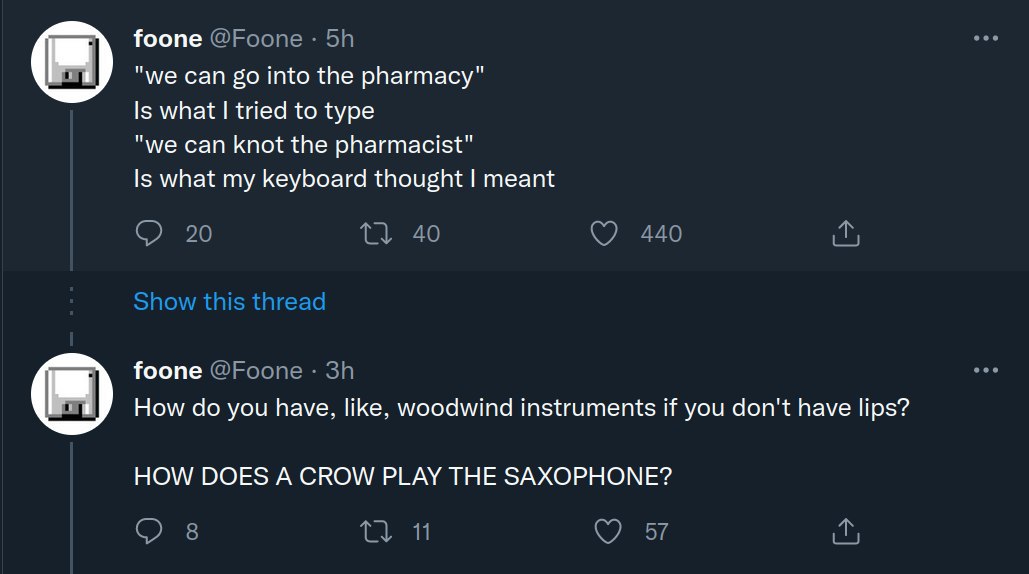This screenshot has width=1029, height=574.
Task: Share the pharmacy autocorrect tweet
Action: pos(845,234)
